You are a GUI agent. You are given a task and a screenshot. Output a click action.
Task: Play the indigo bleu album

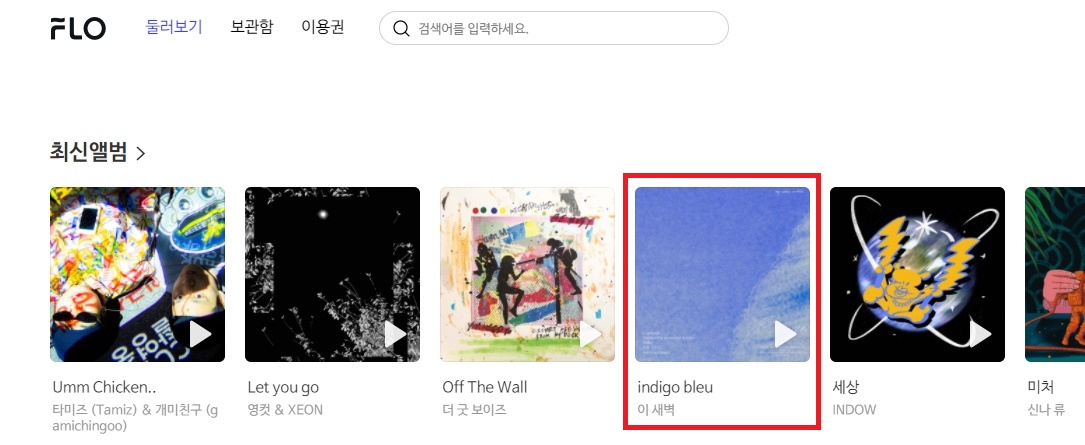(x=786, y=334)
